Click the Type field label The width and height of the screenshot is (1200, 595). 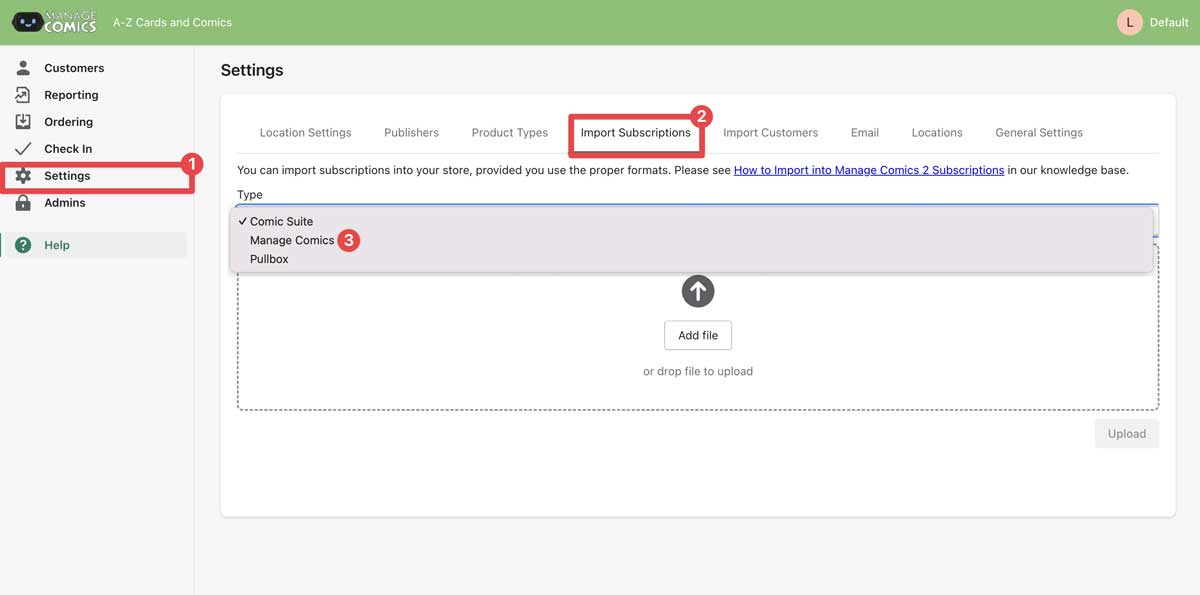[250, 195]
